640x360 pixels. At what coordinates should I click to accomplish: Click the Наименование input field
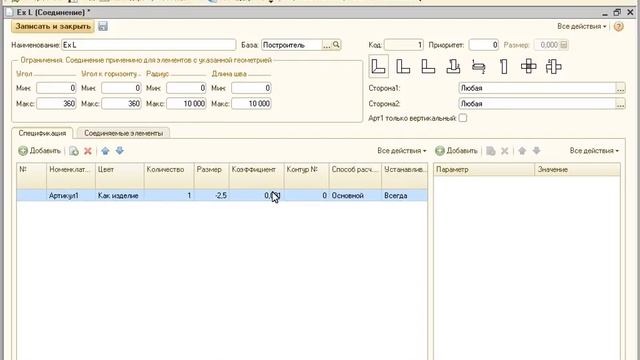coord(149,45)
